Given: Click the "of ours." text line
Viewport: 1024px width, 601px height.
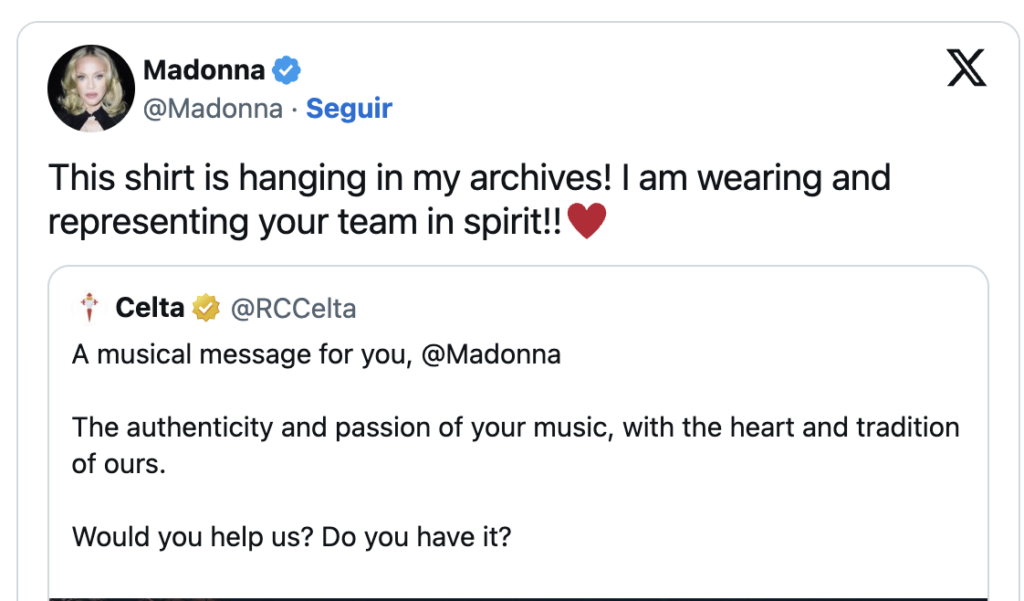Looking at the screenshot, I should click(118, 464).
